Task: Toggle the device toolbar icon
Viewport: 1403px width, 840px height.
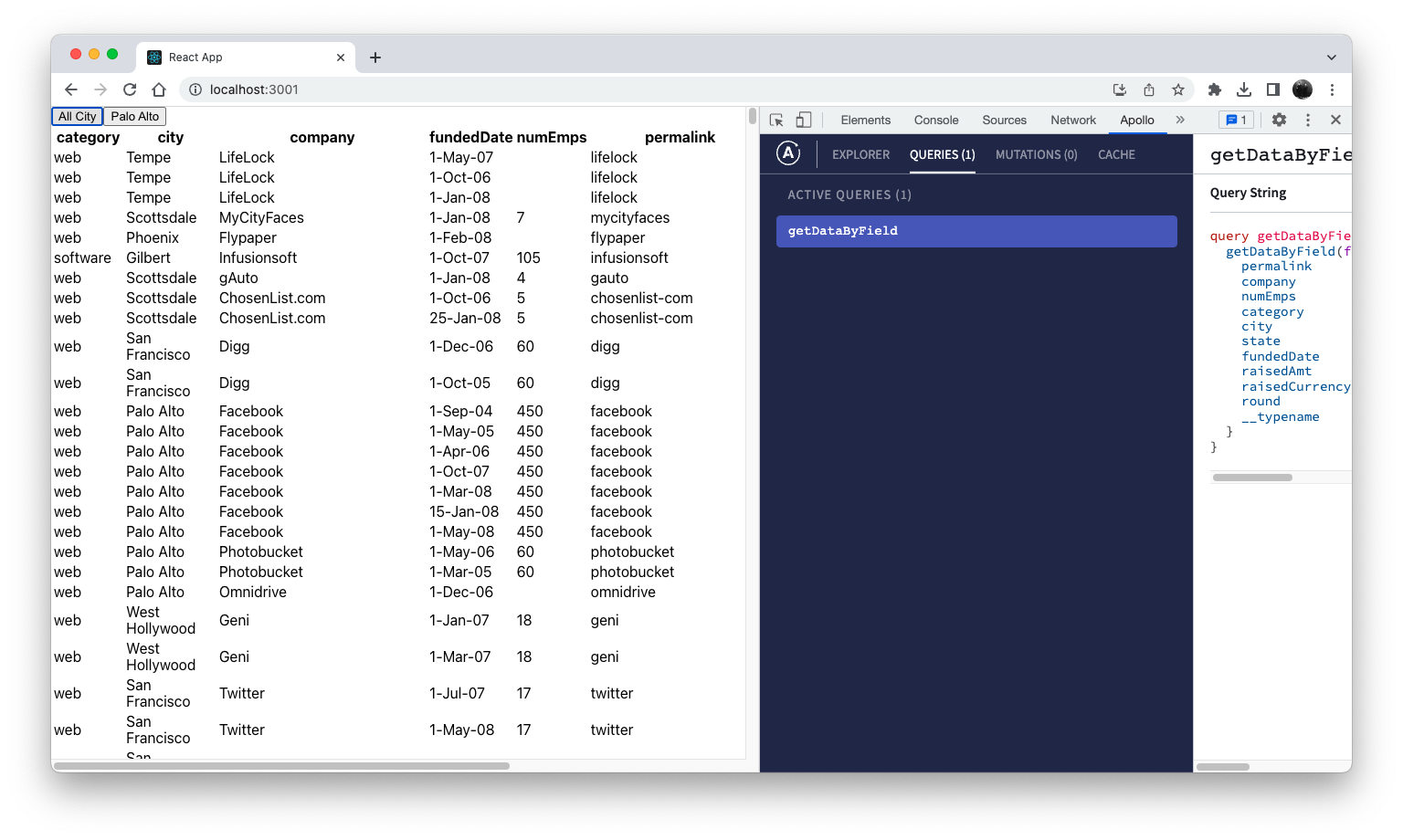Action: [x=804, y=120]
